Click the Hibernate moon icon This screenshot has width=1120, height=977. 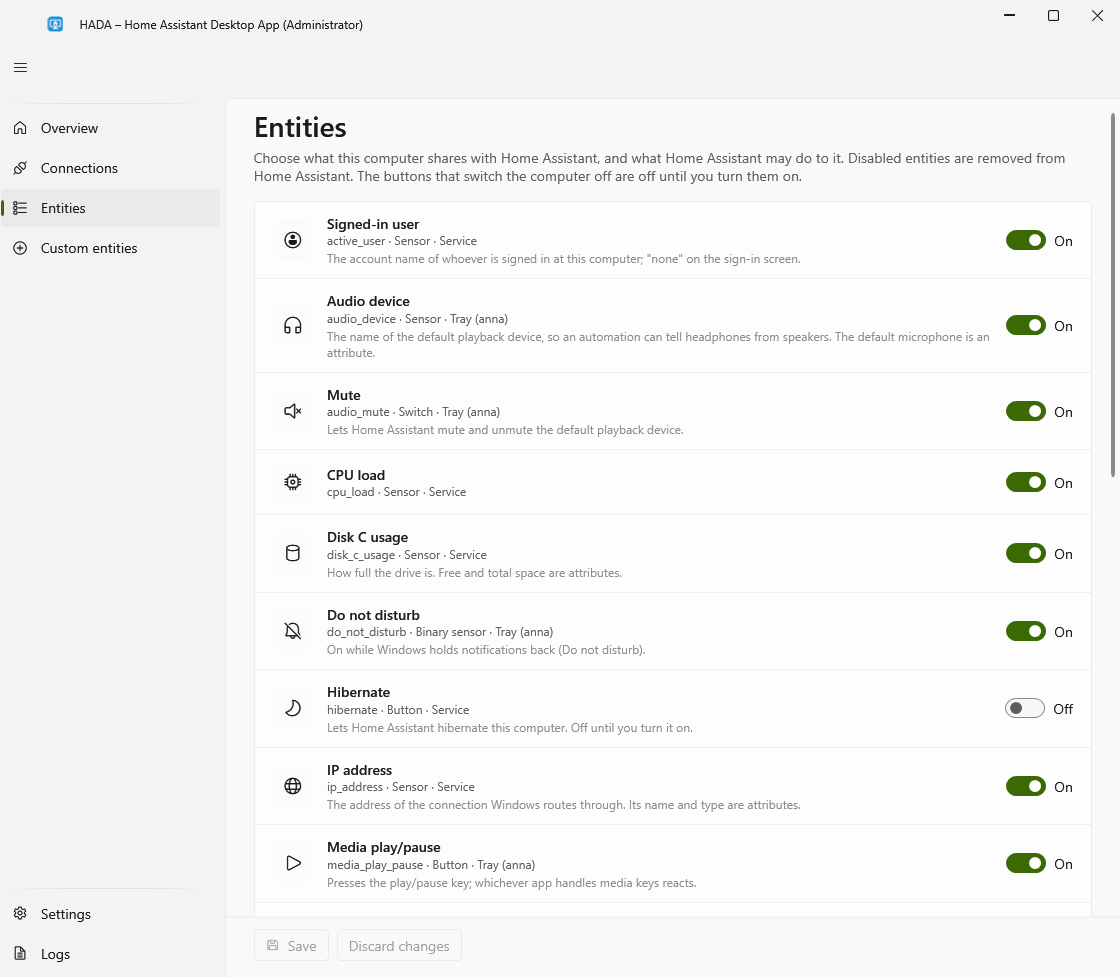tap(293, 708)
